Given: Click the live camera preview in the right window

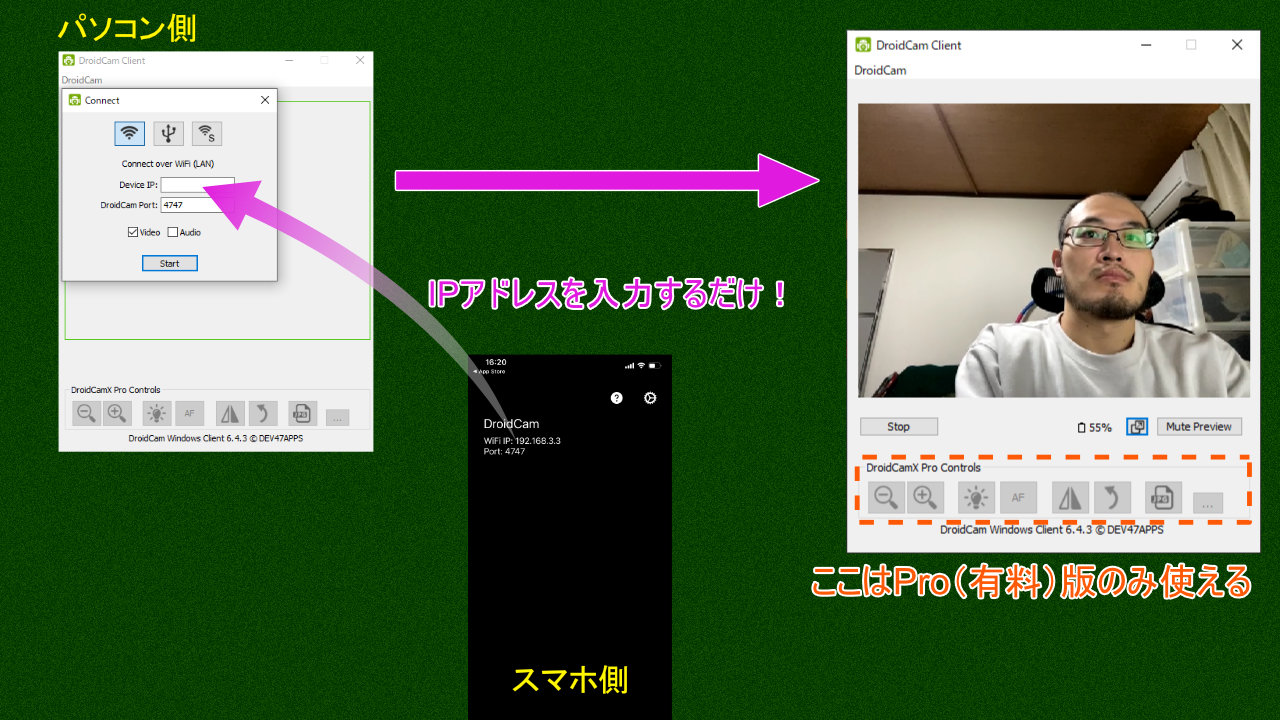Looking at the screenshot, I should pos(1054,251).
